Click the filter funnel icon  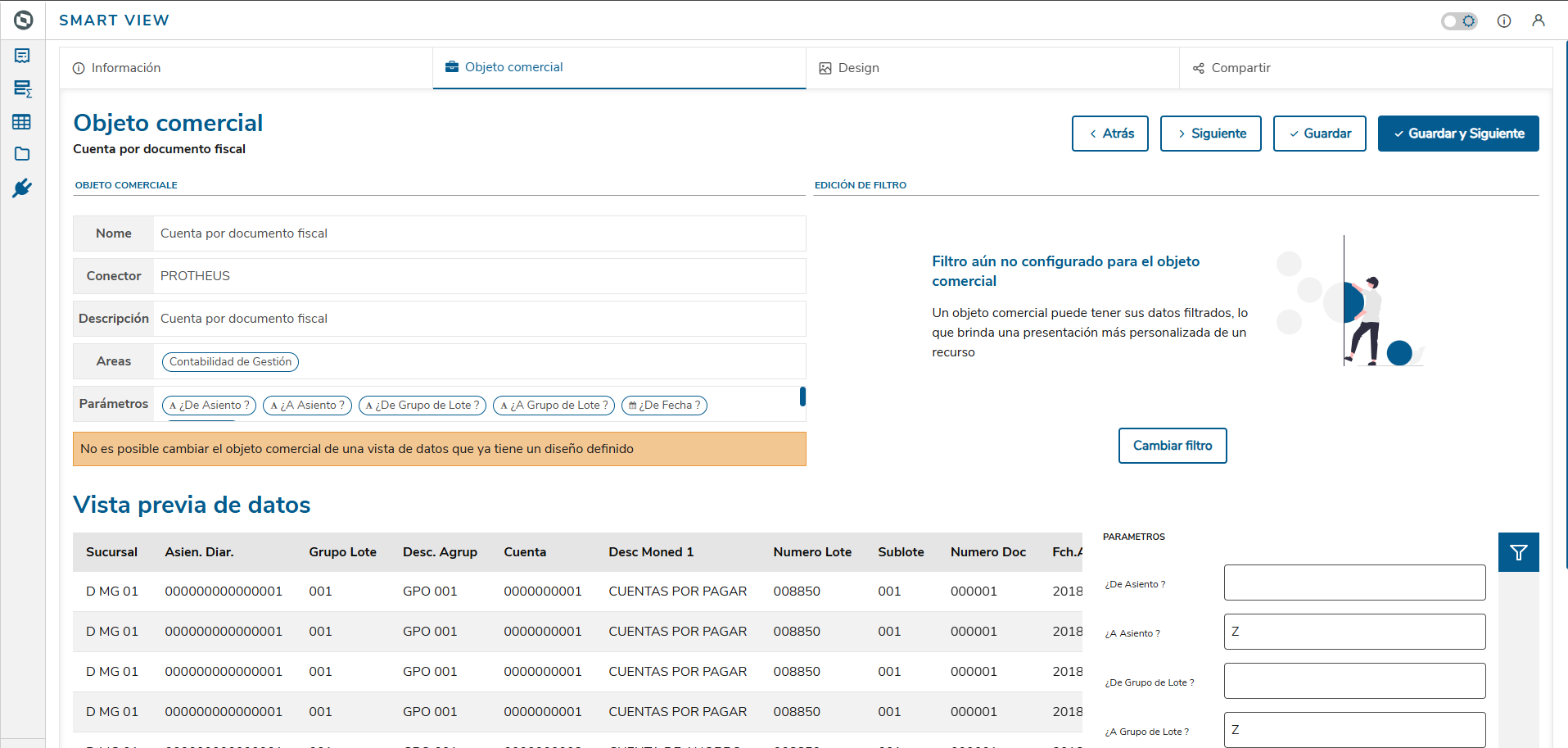tap(1518, 553)
